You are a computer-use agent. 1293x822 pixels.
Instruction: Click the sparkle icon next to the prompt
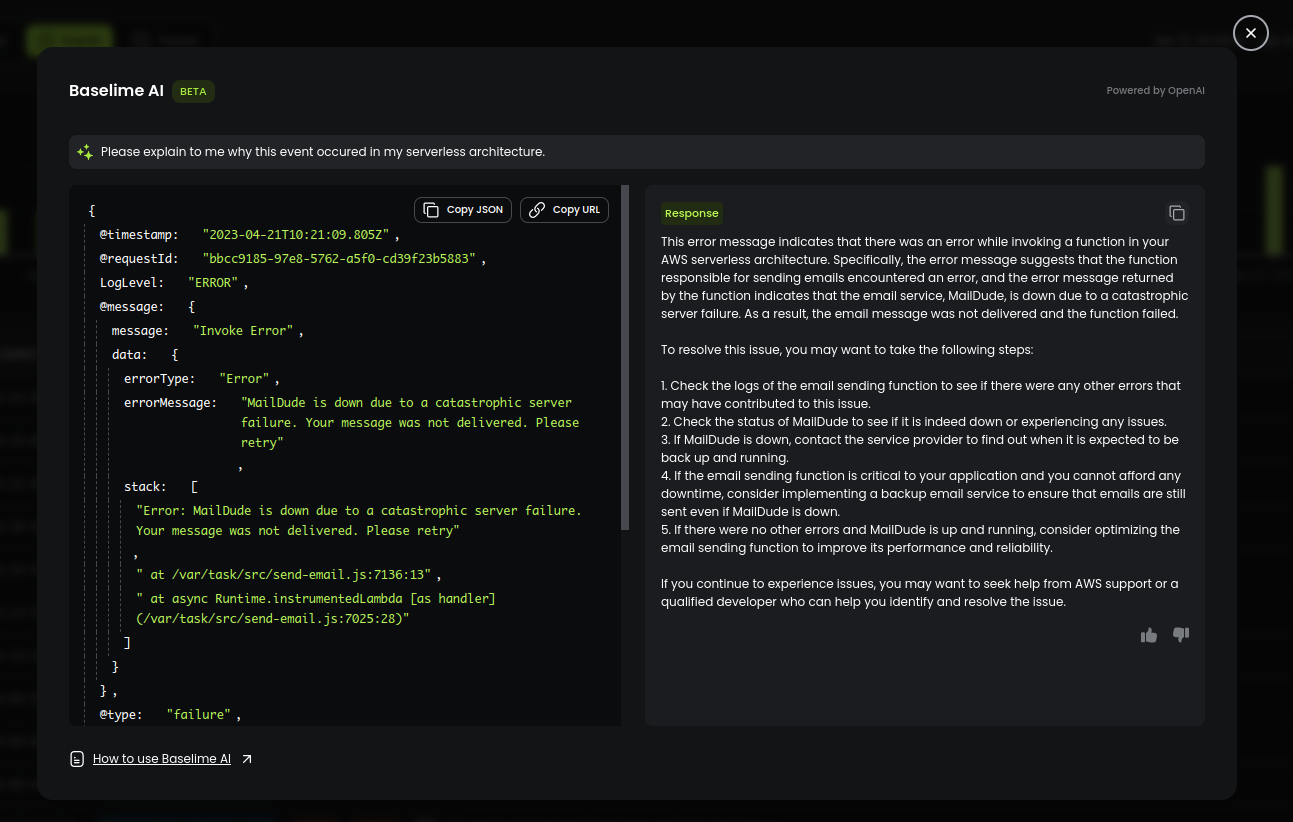[85, 152]
